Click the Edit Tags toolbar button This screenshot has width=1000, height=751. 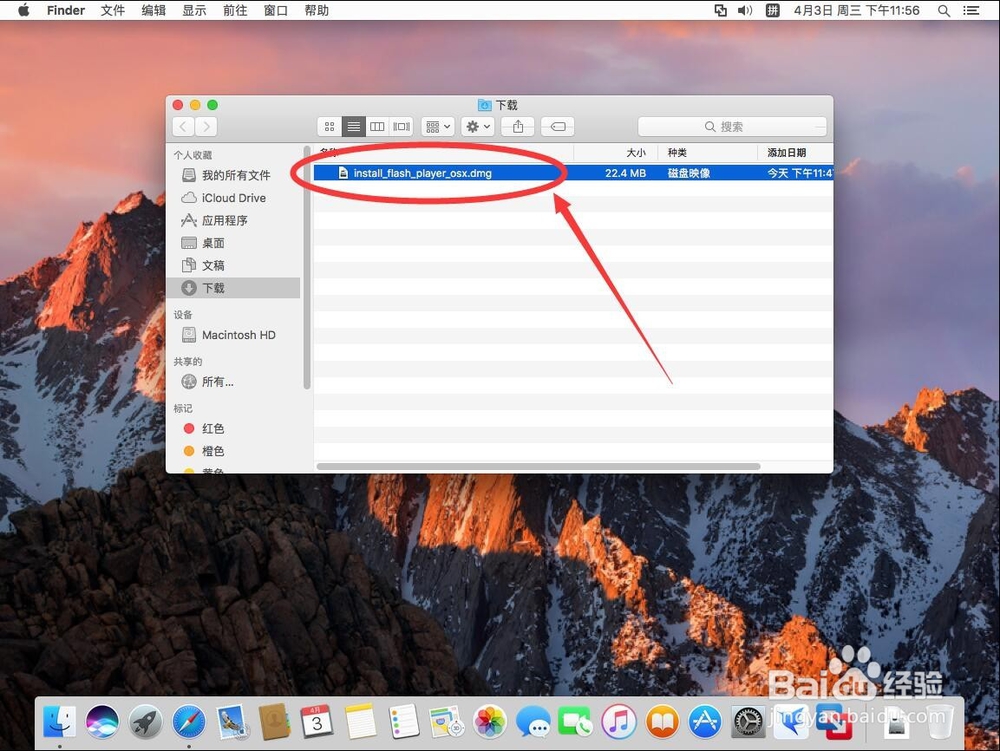coord(557,127)
